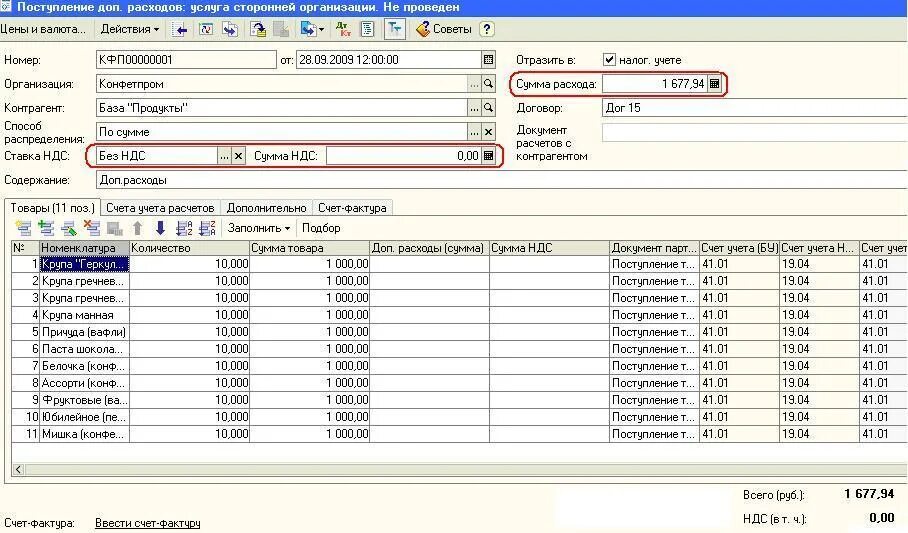Sort rows ascending A-Z
908x533 pixels.
184,228
